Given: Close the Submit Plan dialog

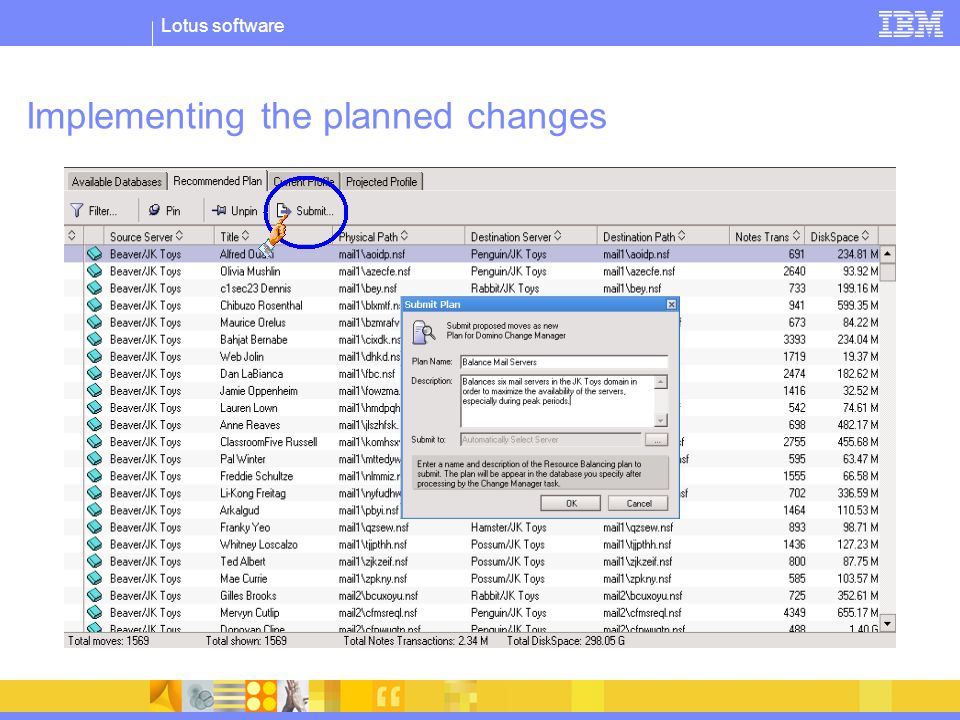Looking at the screenshot, I should (x=671, y=304).
